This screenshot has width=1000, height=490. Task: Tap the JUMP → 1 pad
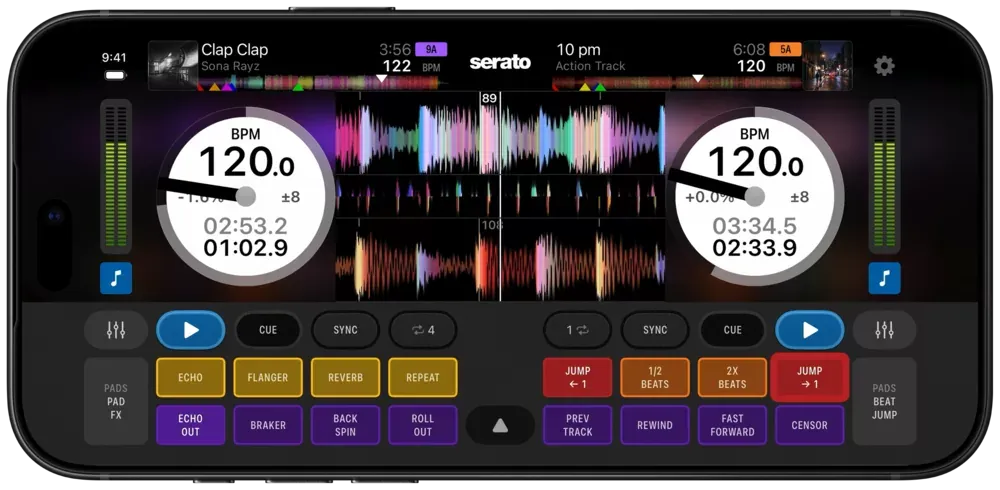tap(810, 378)
